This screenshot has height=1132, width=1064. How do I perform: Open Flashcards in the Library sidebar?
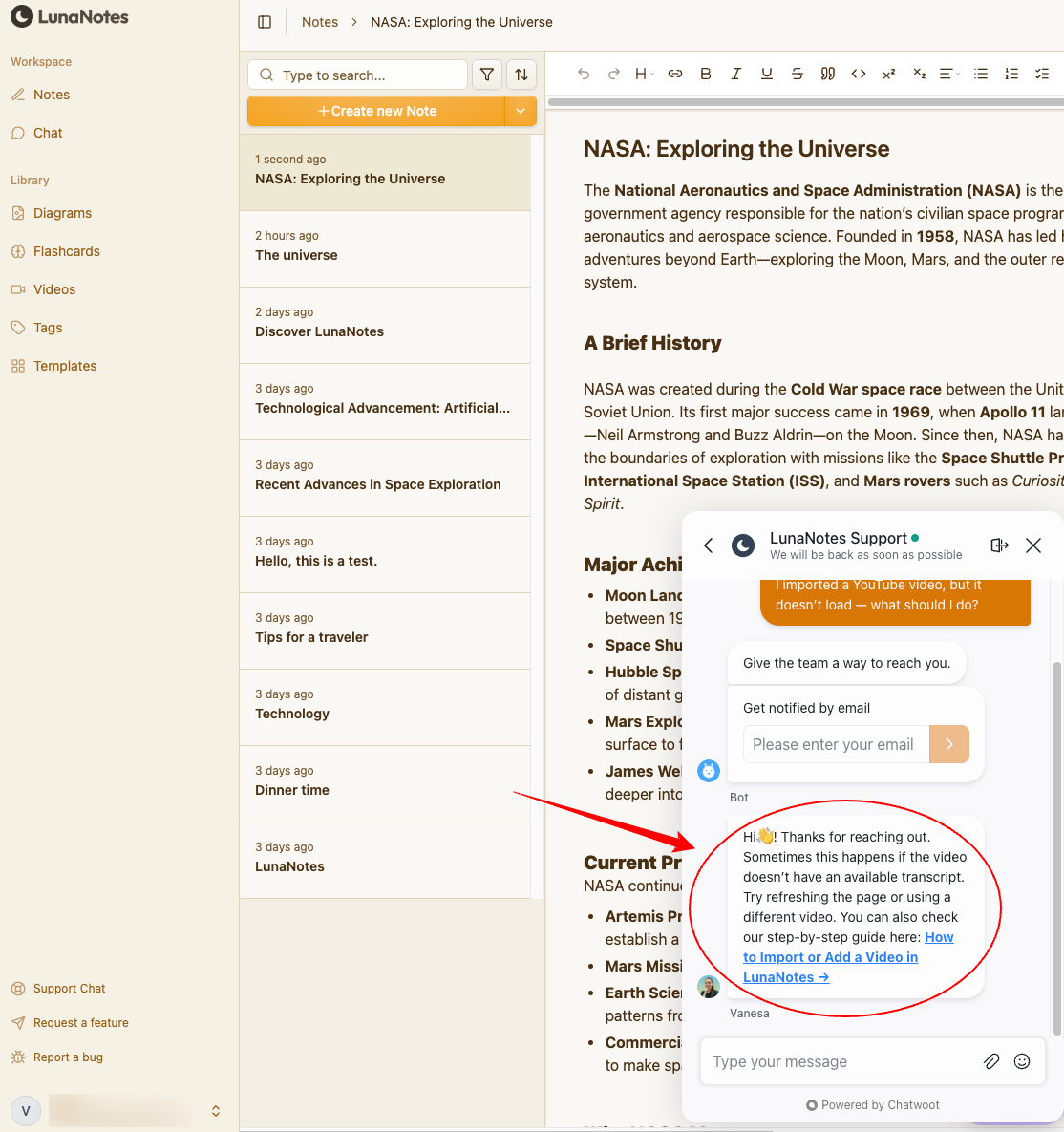tap(66, 251)
